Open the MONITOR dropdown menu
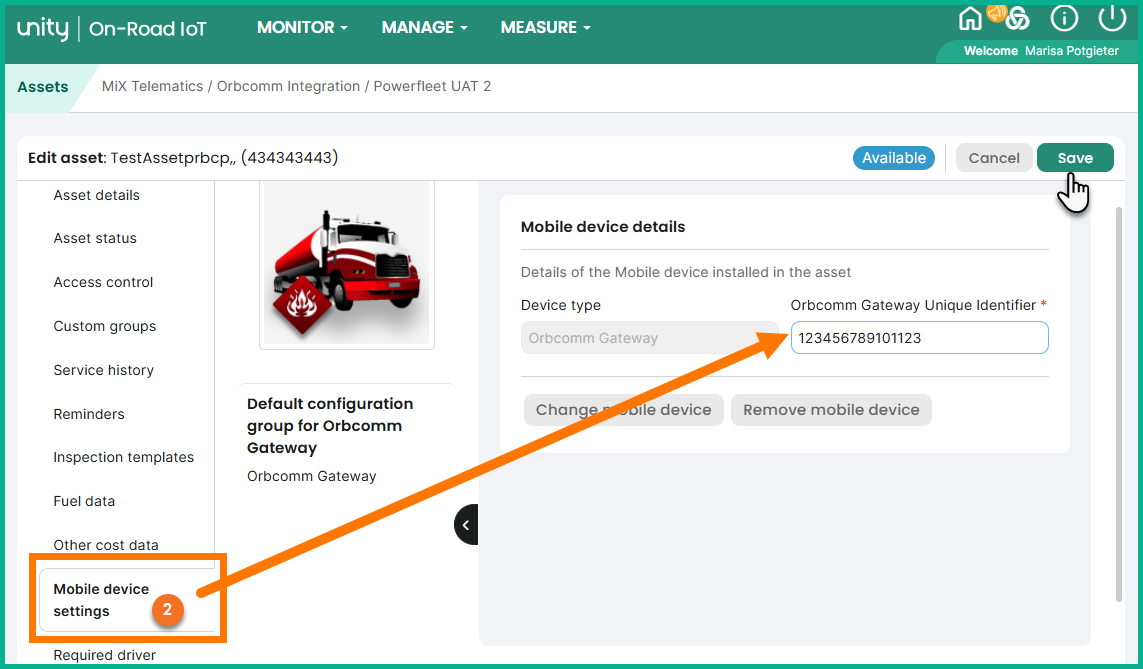The image size is (1143, 669). pyautogui.click(x=302, y=28)
